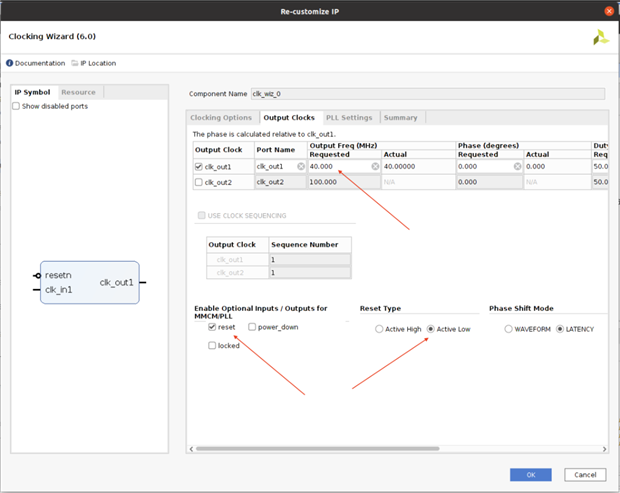Select Active High reset type

point(379,328)
